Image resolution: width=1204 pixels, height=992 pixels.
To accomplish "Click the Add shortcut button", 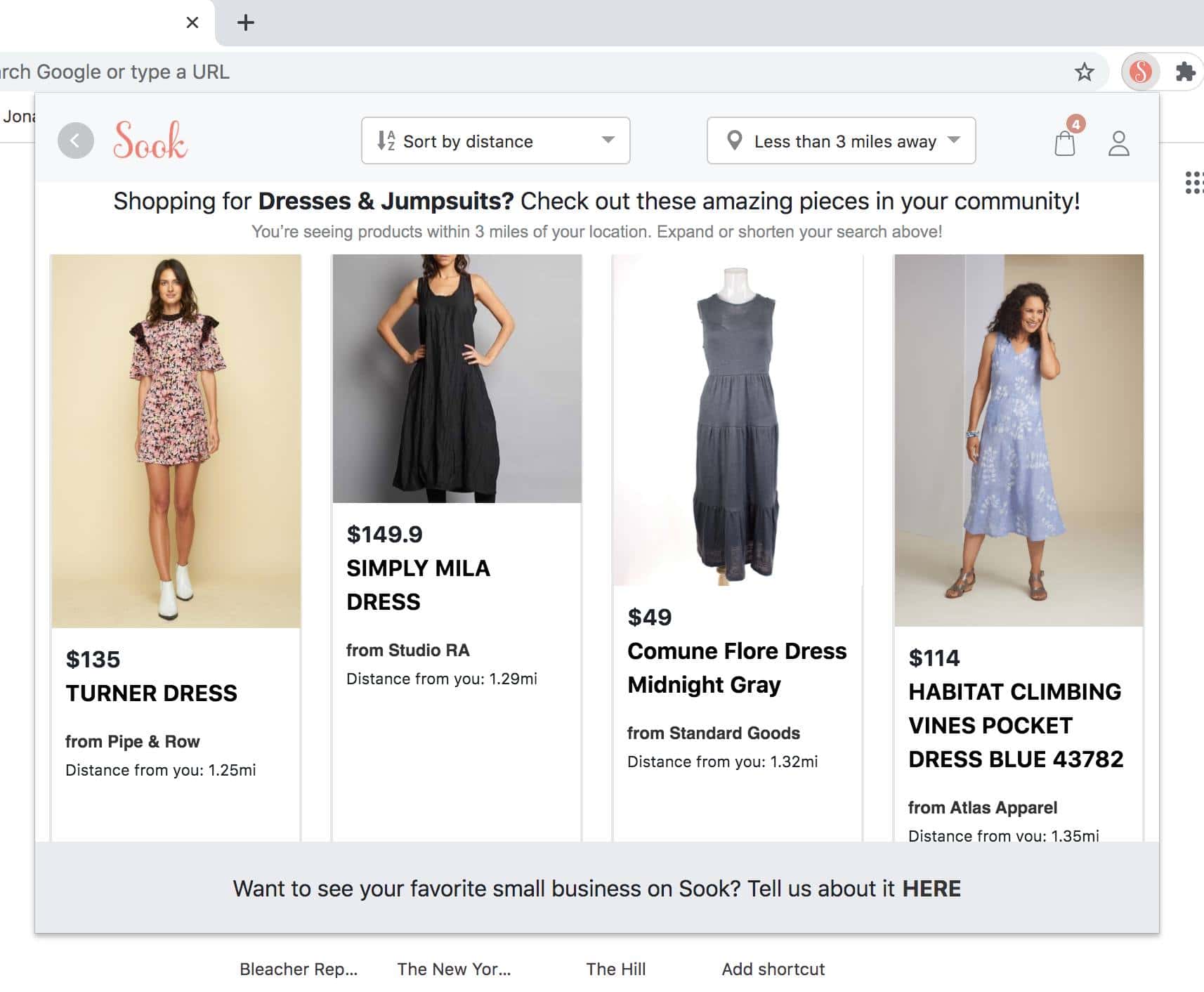I will click(773, 969).
